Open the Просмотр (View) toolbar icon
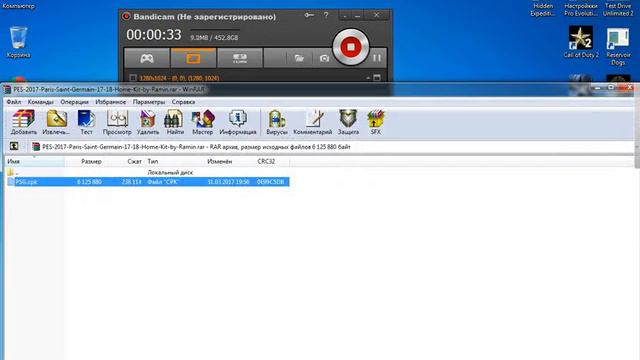 click(x=117, y=122)
